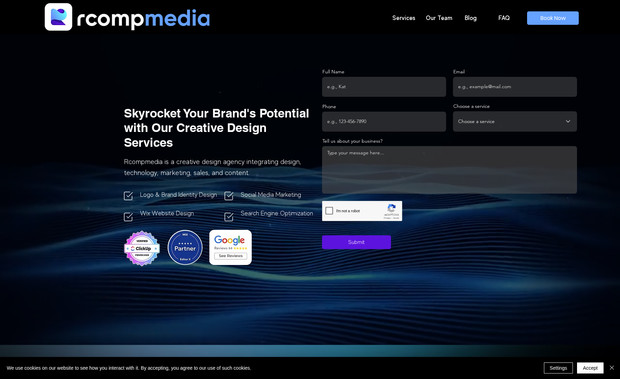Click the checkmark icon beside Search Engine Optimization
Image resolution: width=620 pixels, height=379 pixels.
229,217
